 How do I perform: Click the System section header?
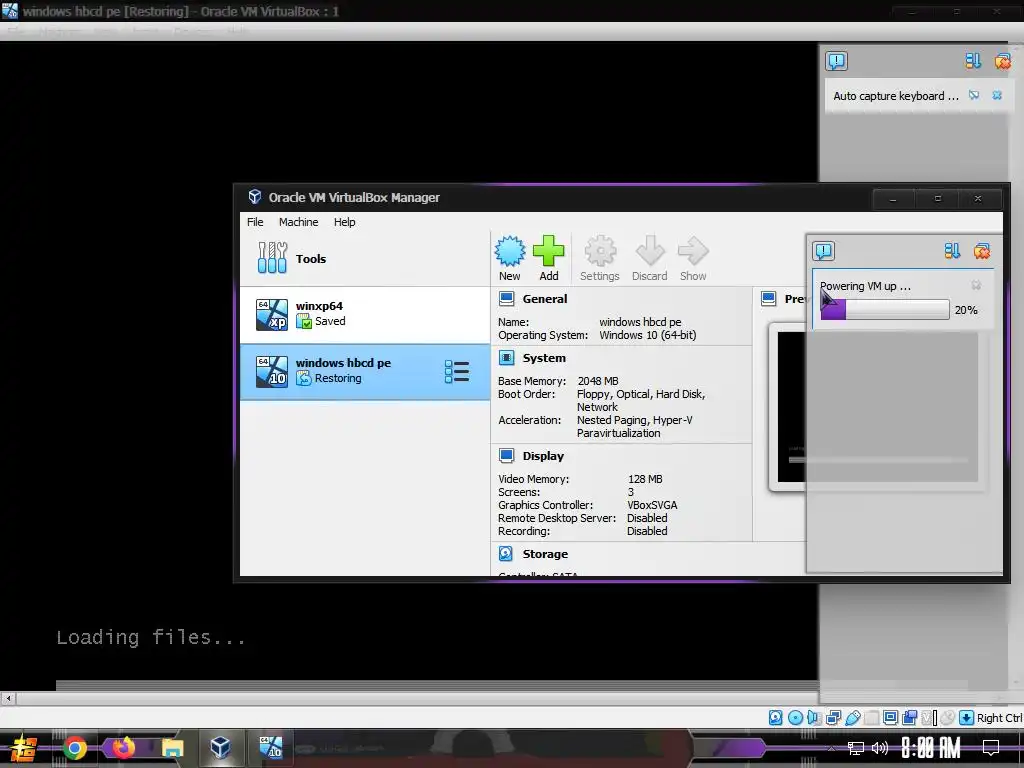(x=544, y=358)
